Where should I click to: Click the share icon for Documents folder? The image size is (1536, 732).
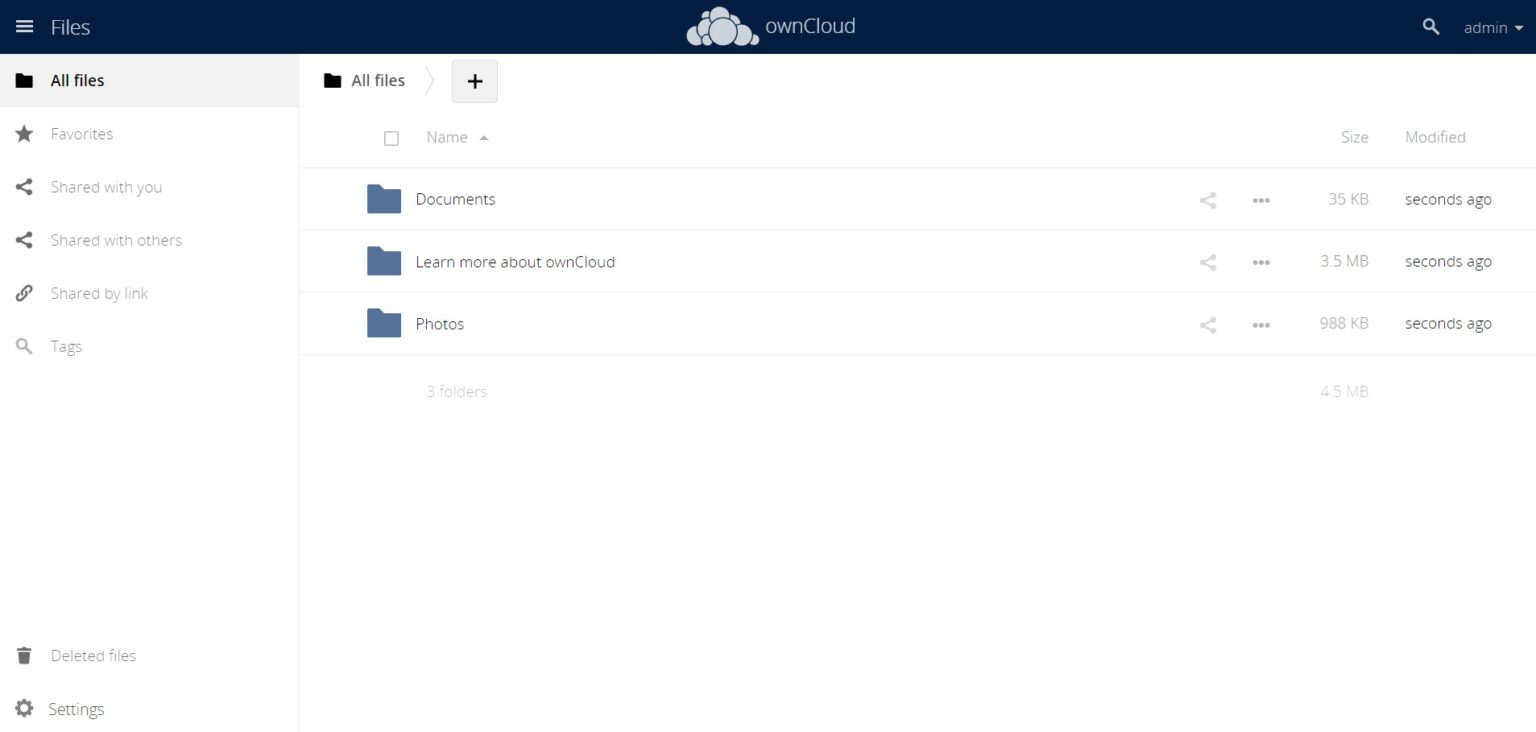(1208, 200)
